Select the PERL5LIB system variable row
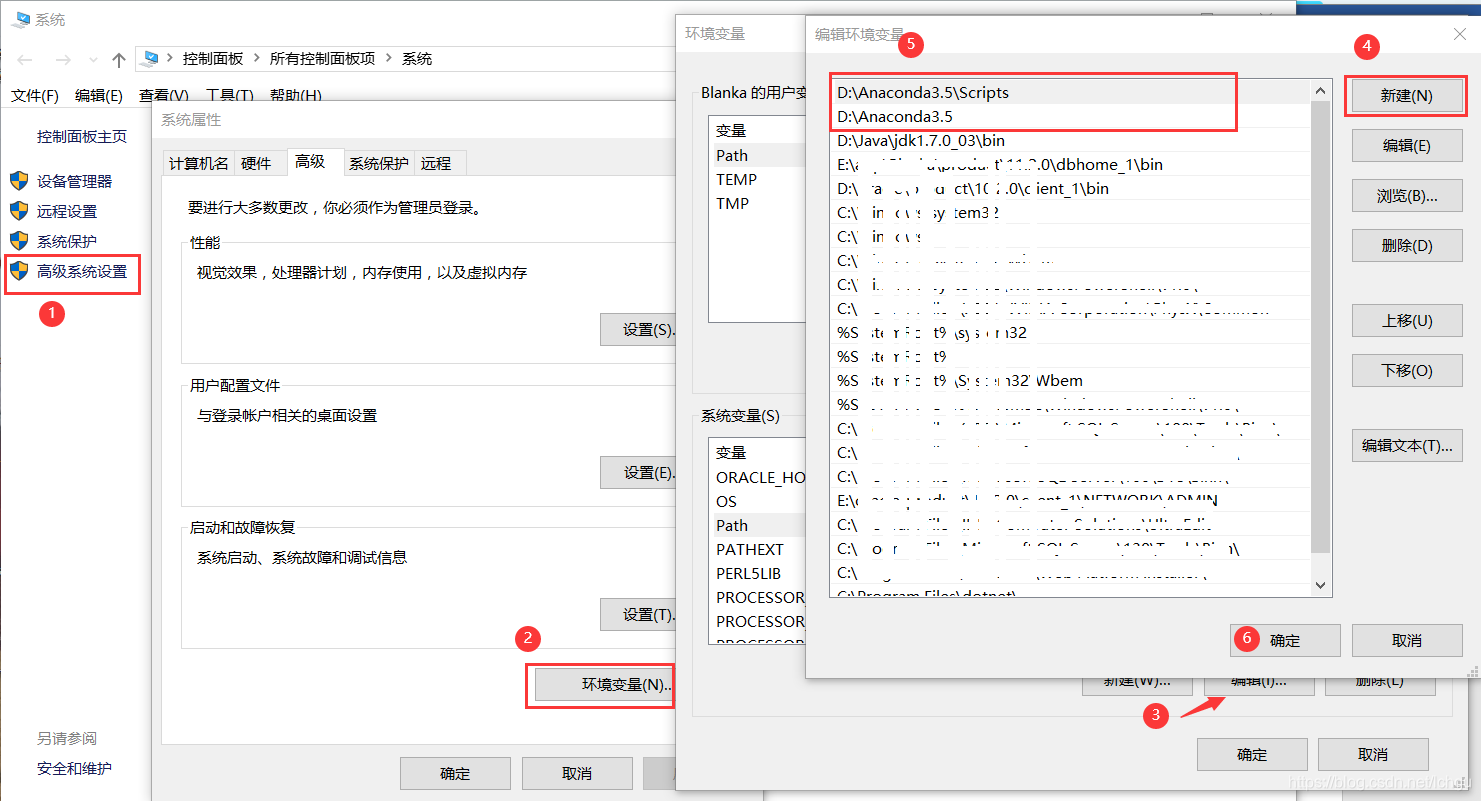1481x801 pixels. [758, 573]
